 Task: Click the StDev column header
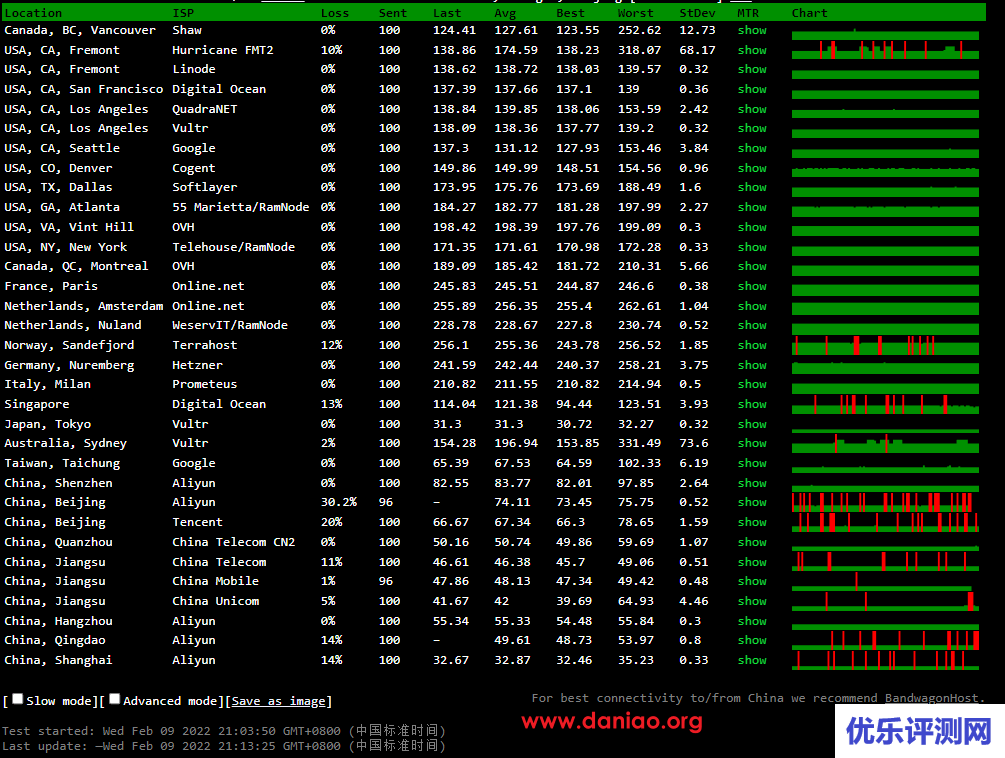click(697, 13)
